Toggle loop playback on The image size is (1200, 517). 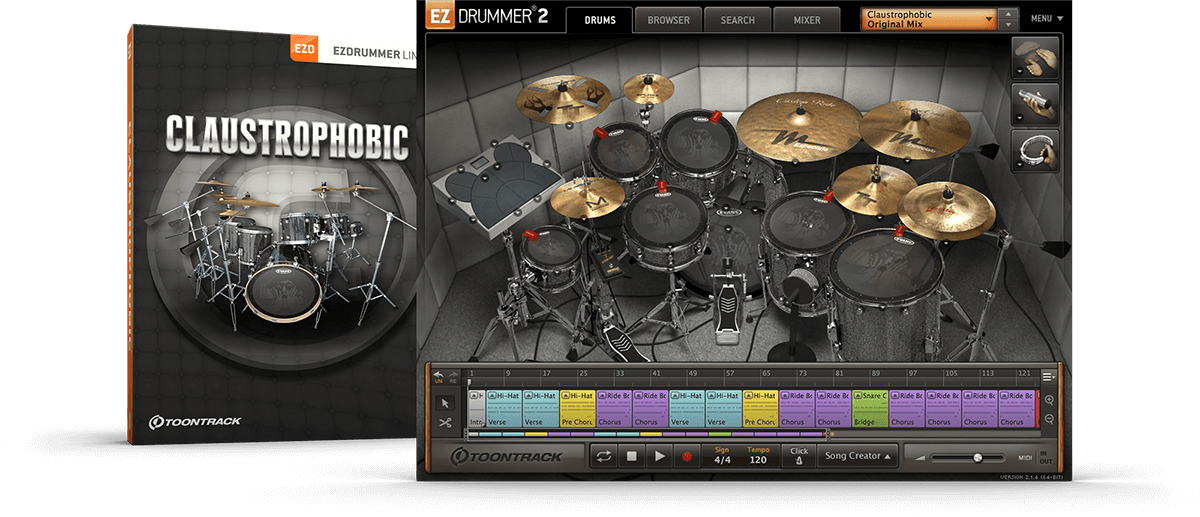[604, 456]
